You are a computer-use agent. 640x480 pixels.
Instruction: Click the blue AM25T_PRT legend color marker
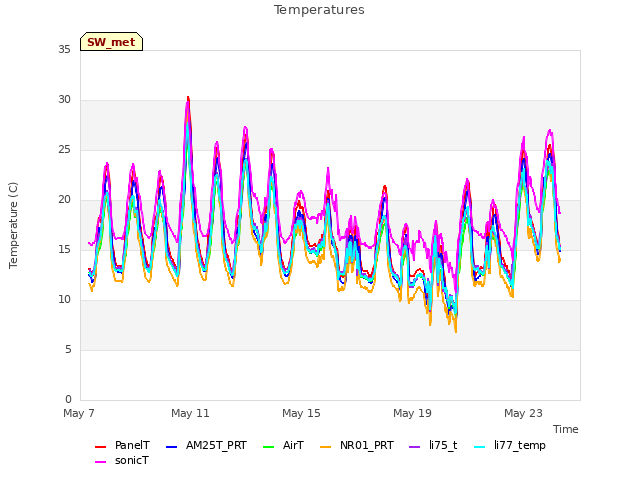172,447
